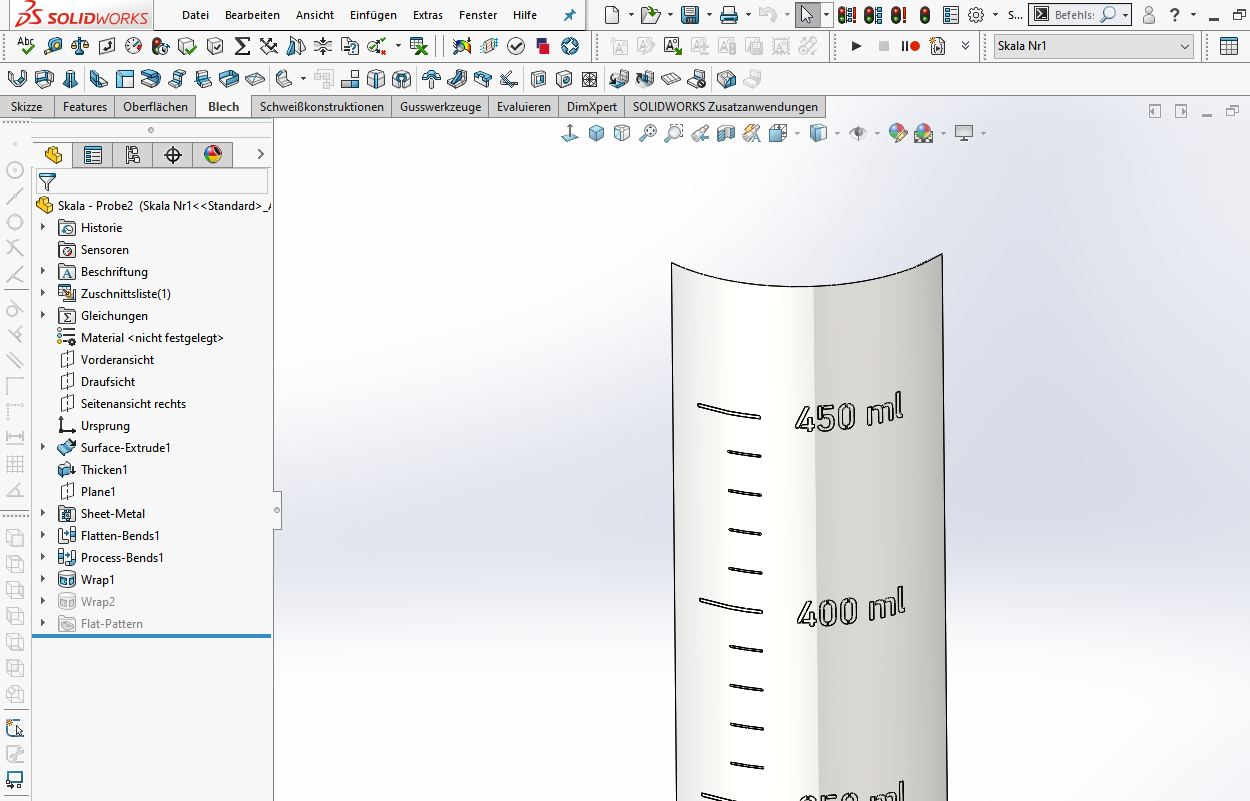The width and height of the screenshot is (1250, 801).
Task: Expand the Historie tree node
Action: click(x=43, y=228)
